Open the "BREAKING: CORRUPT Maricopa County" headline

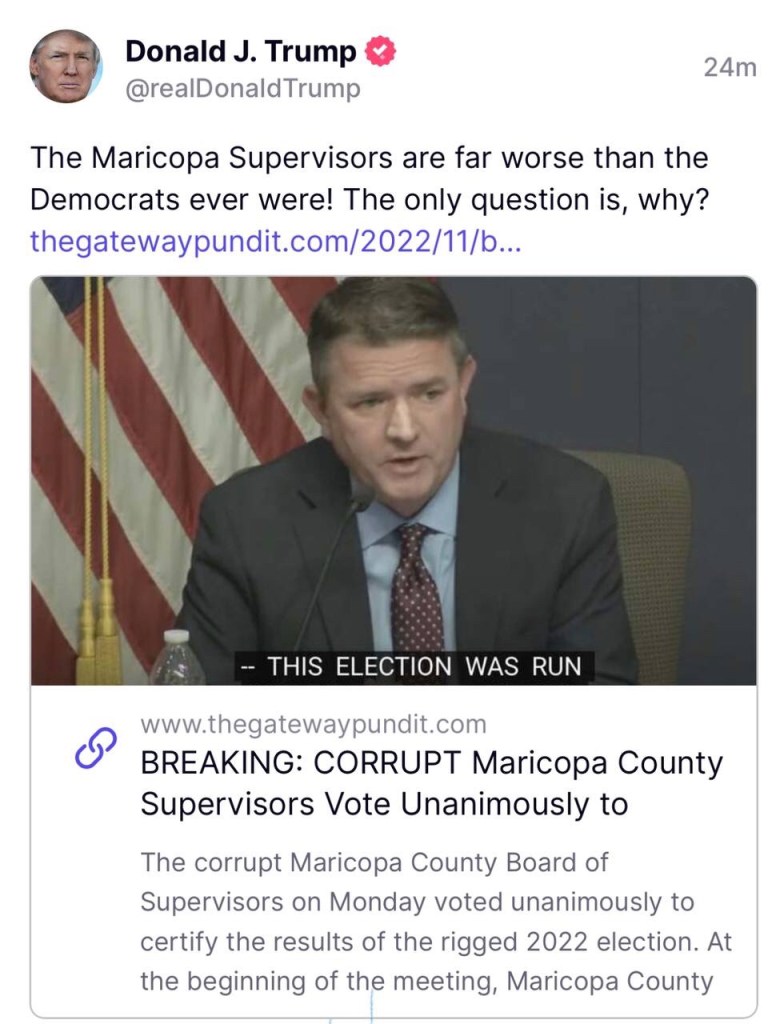coord(431,763)
